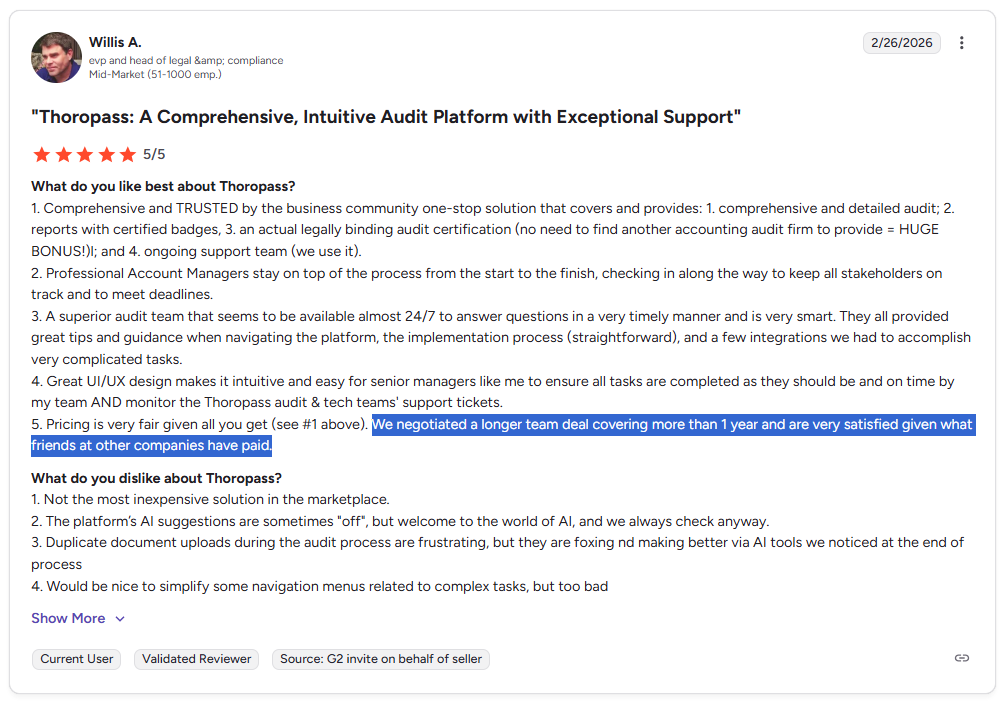Click the fourth rating star

point(107,155)
